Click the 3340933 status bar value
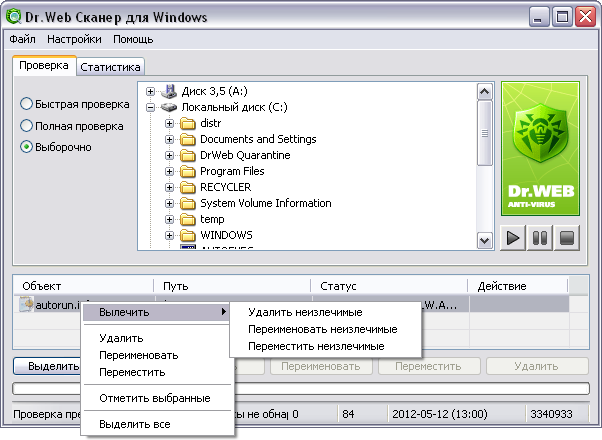The image size is (602, 440). pyautogui.click(x=557, y=414)
